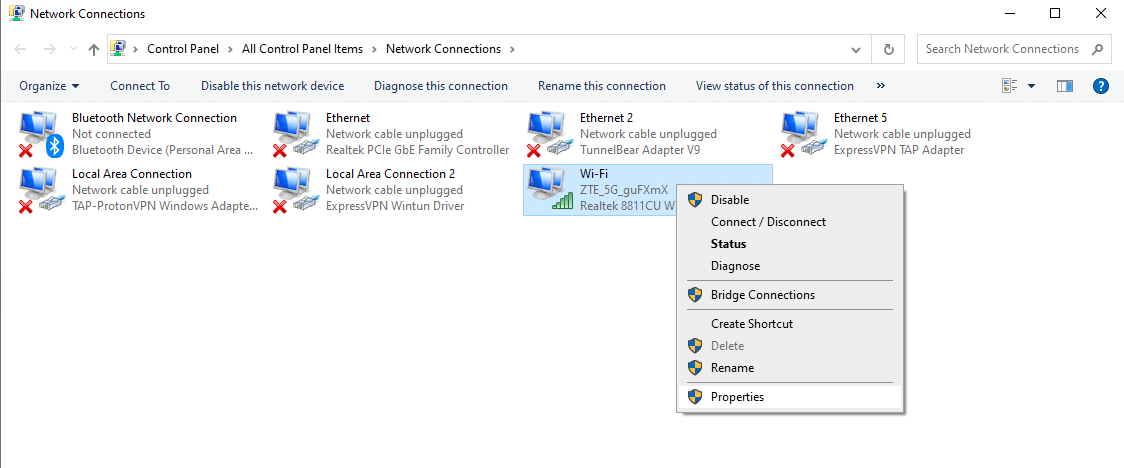1124x468 pixels.
Task: Select the Ethernet 2 TunnelBear adapter icon
Action: [x=548, y=135]
